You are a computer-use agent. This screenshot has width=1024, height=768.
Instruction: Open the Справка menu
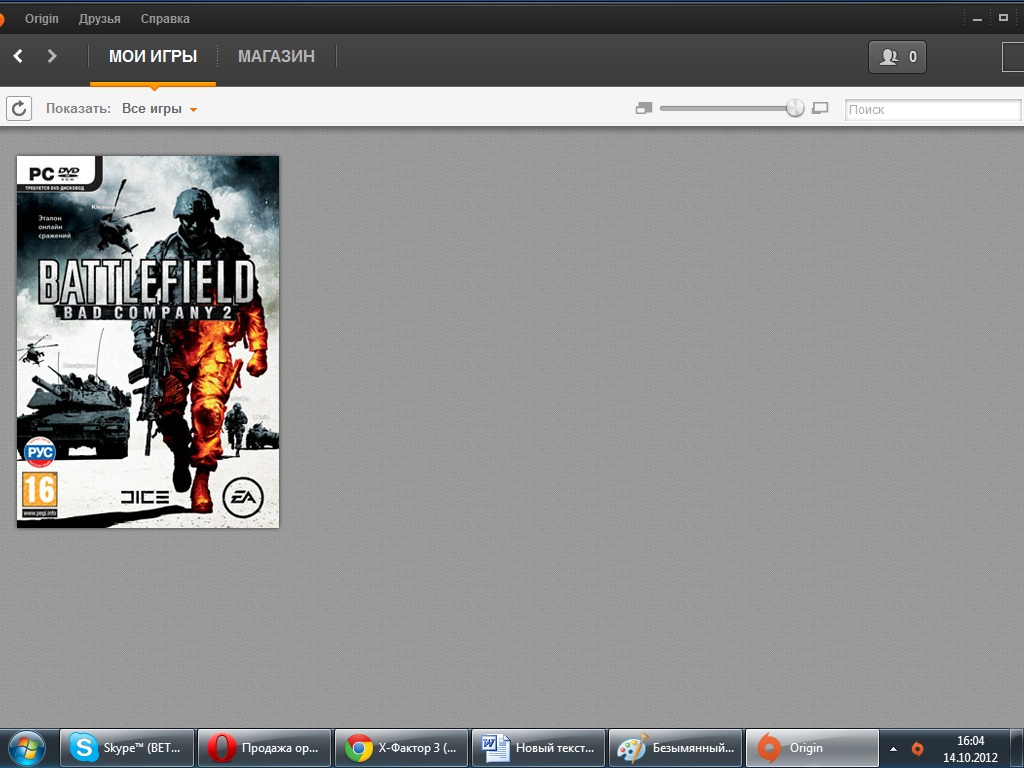(x=165, y=19)
